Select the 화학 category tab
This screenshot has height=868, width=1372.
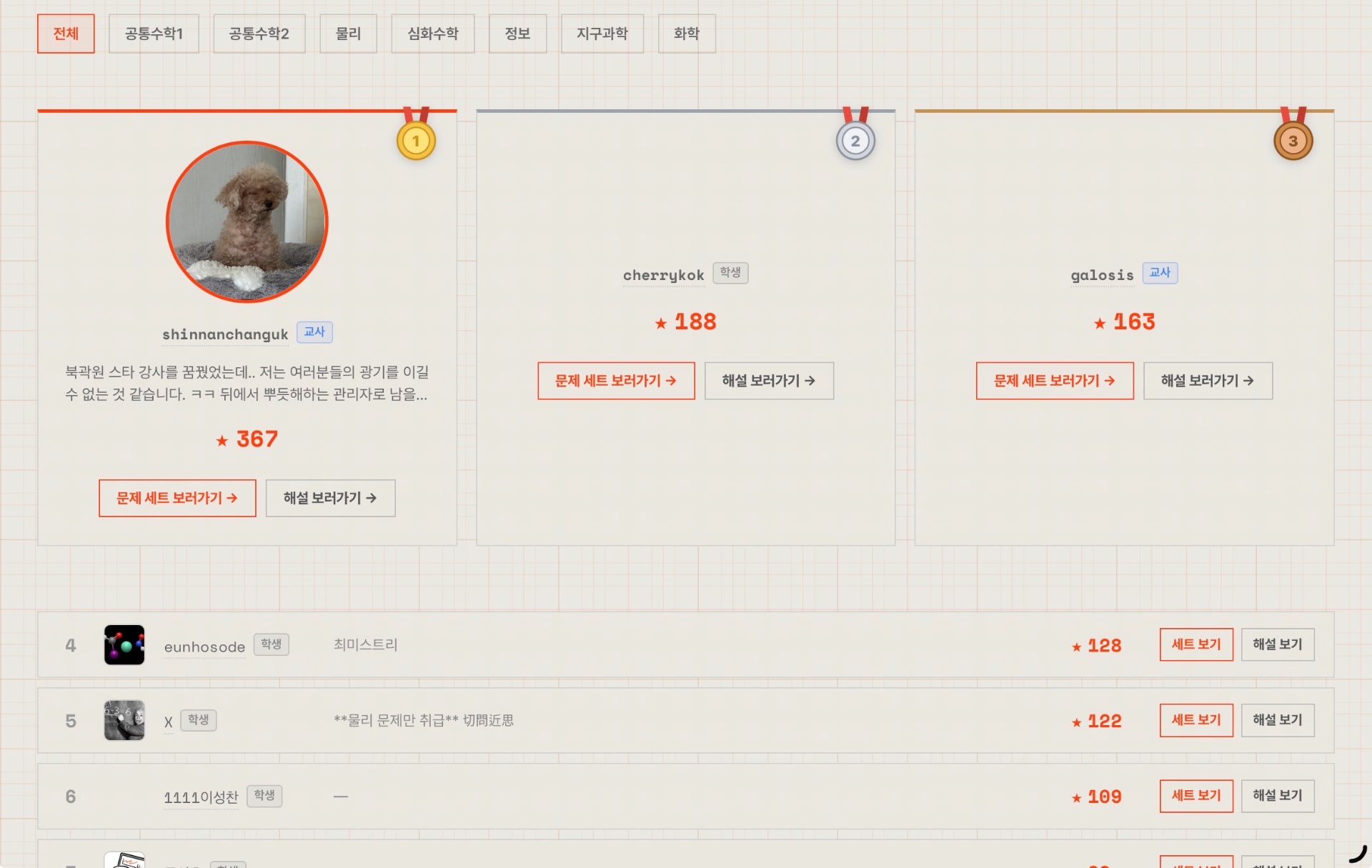click(x=687, y=34)
